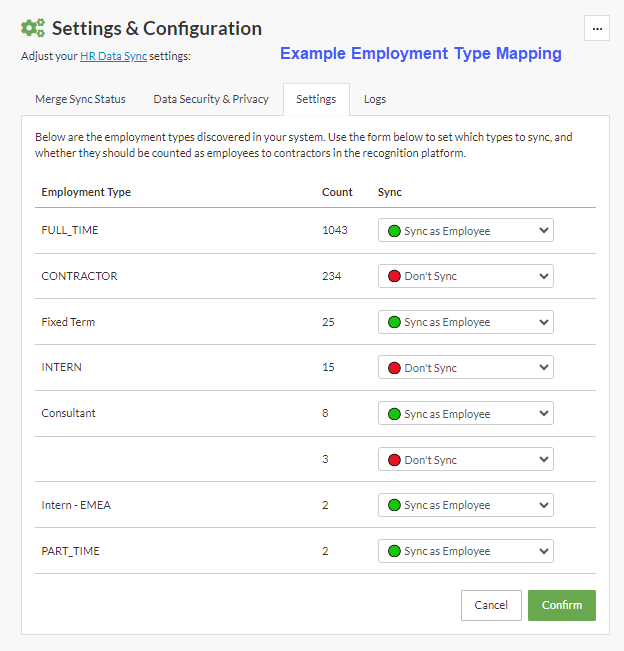The height and width of the screenshot is (651, 624).
Task: Open the INTERN sync dropdown
Action: pos(465,368)
